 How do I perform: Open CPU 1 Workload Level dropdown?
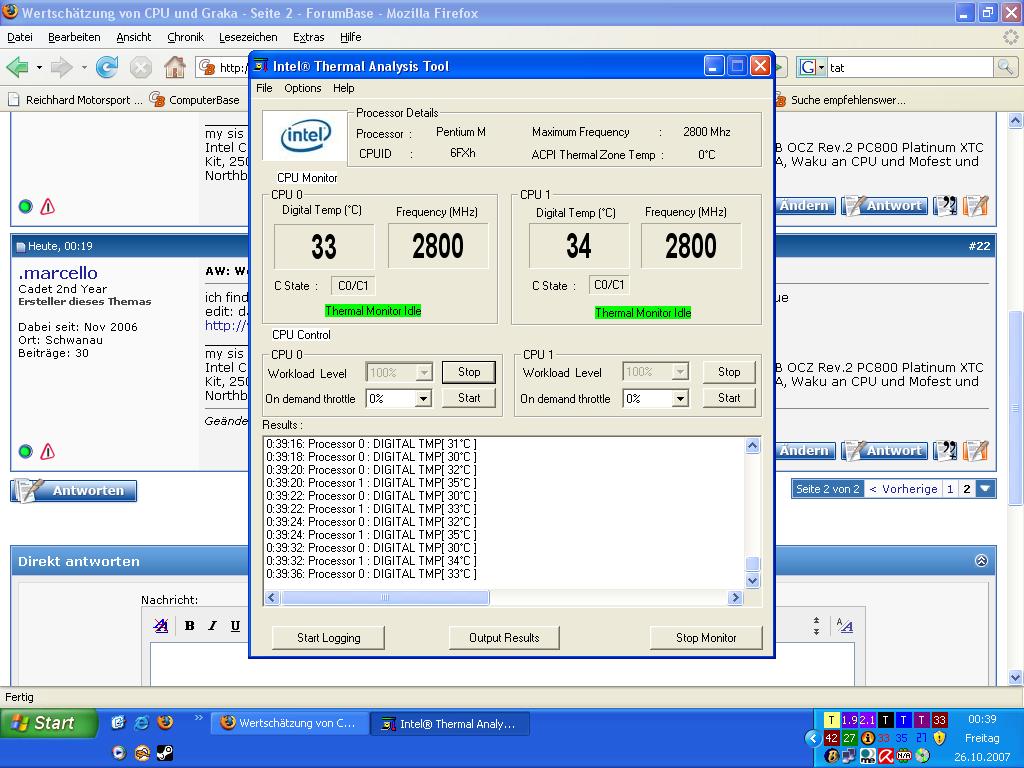point(680,372)
